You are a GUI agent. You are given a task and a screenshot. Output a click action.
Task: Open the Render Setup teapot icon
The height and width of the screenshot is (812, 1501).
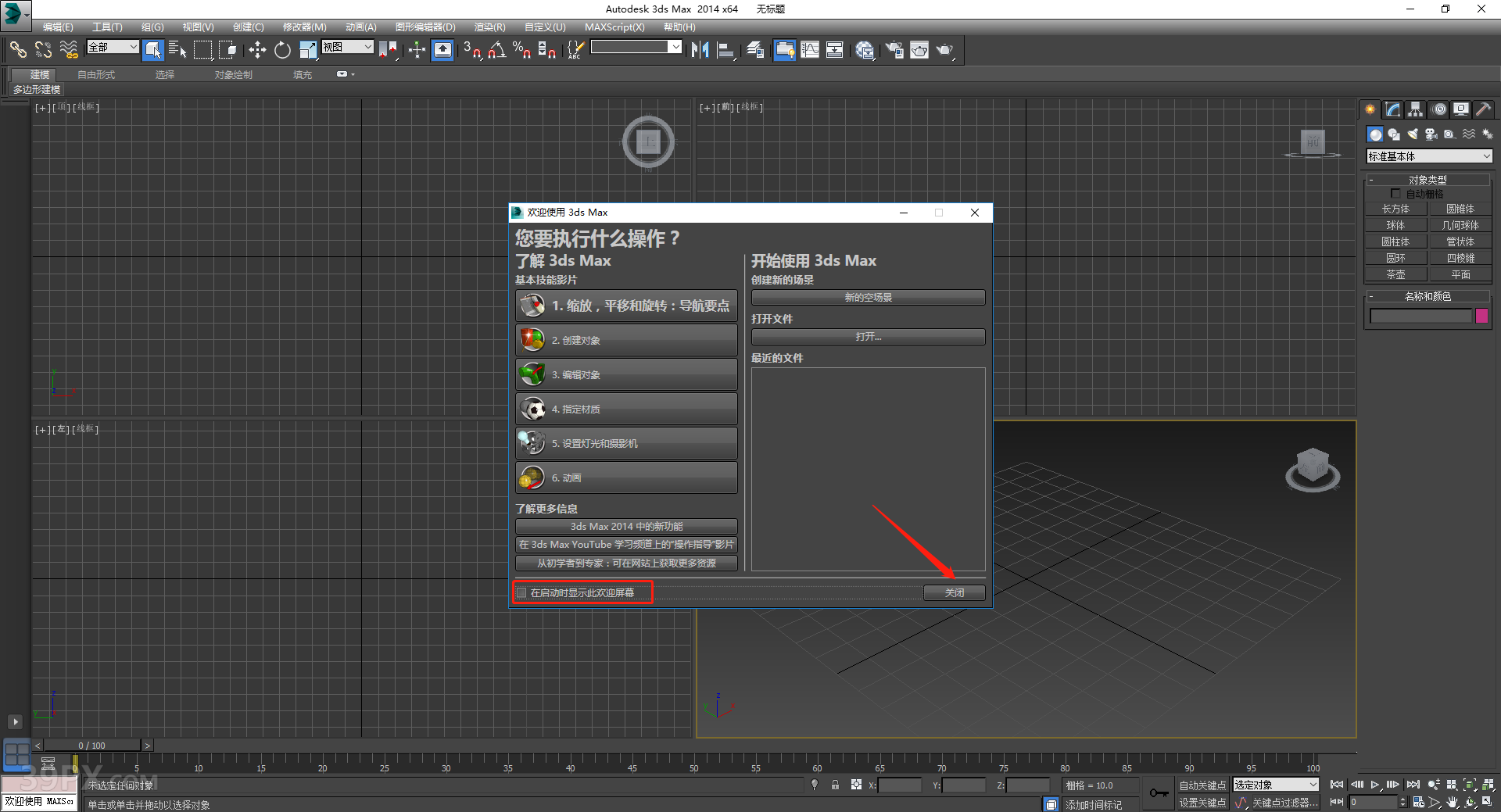click(x=894, y=50)
